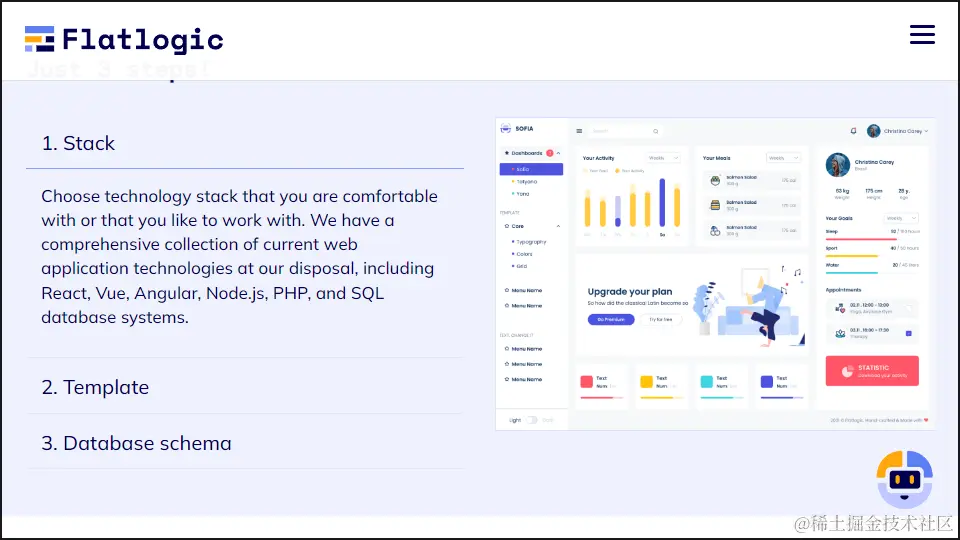This screenshot has width=960, height=540.
Task: Expand the 2. Template step
Action: click(x=245, y=387)
